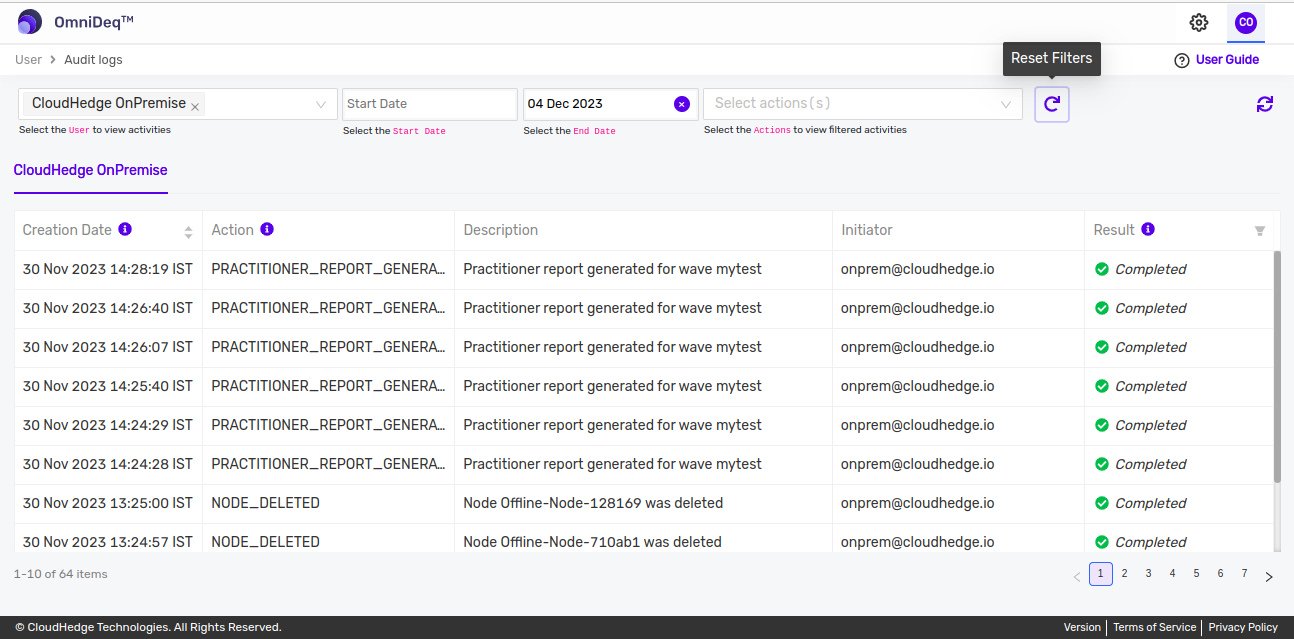Go to page 4
The image size is (1294, 639).
pyautogui.click(x=1173, y=574)
